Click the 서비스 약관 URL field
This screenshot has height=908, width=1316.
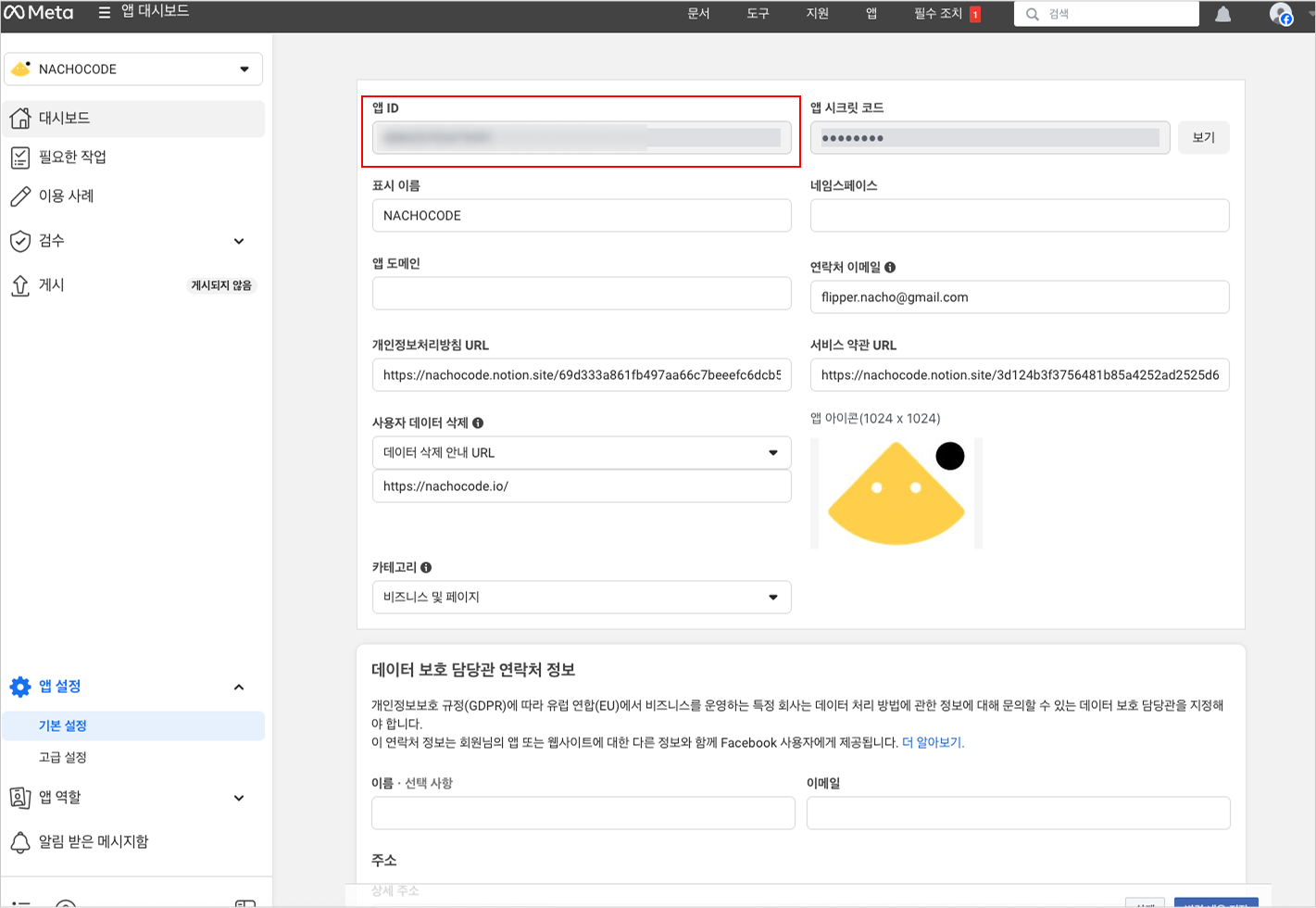click(1020, 375)
